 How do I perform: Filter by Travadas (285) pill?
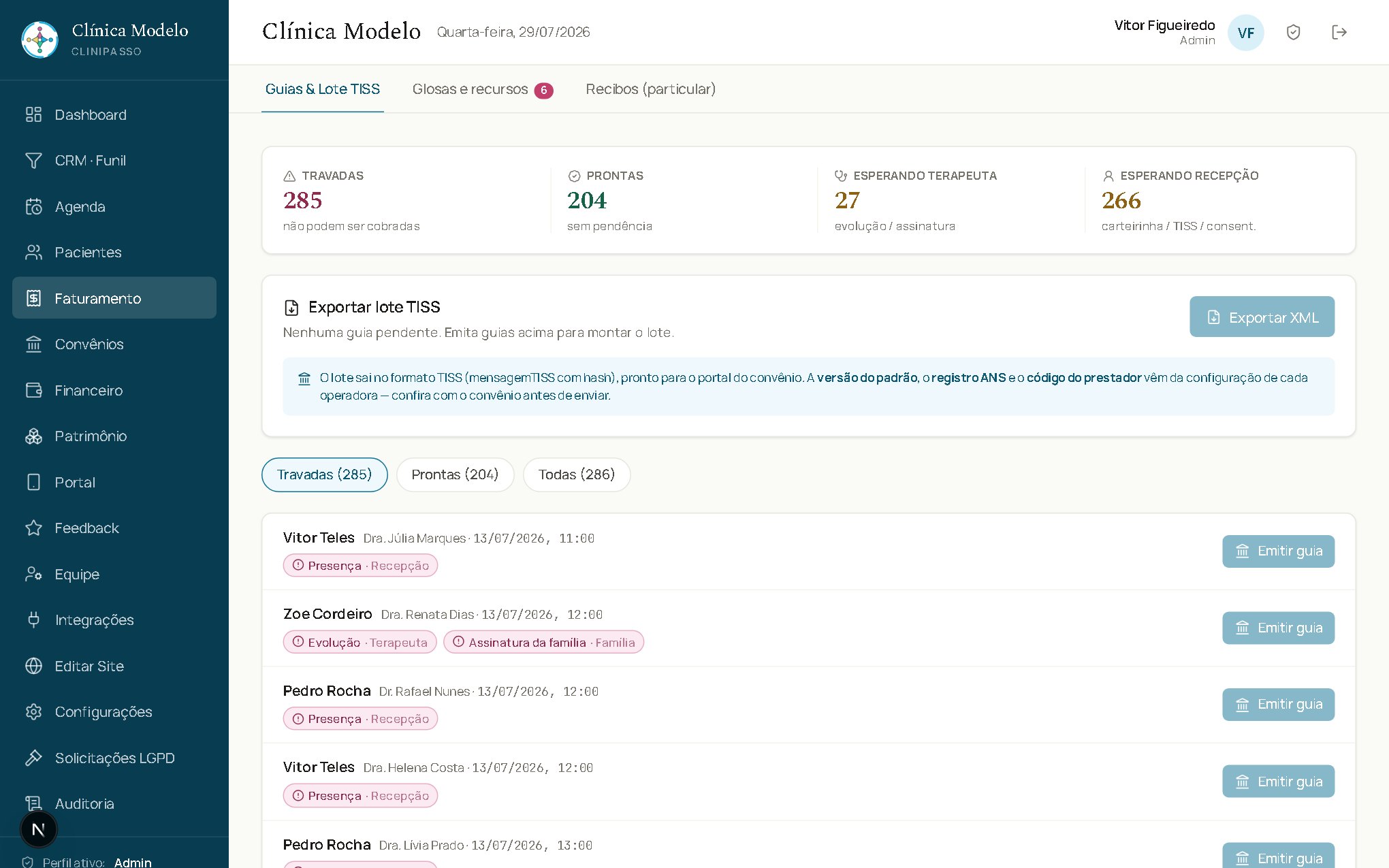(x=324, y=475)
